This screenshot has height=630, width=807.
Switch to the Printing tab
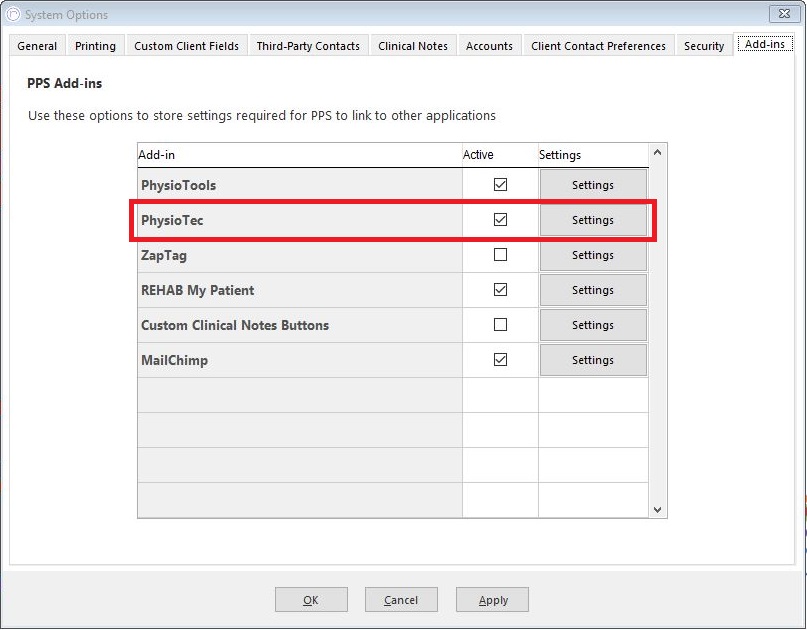pos(95,46)
